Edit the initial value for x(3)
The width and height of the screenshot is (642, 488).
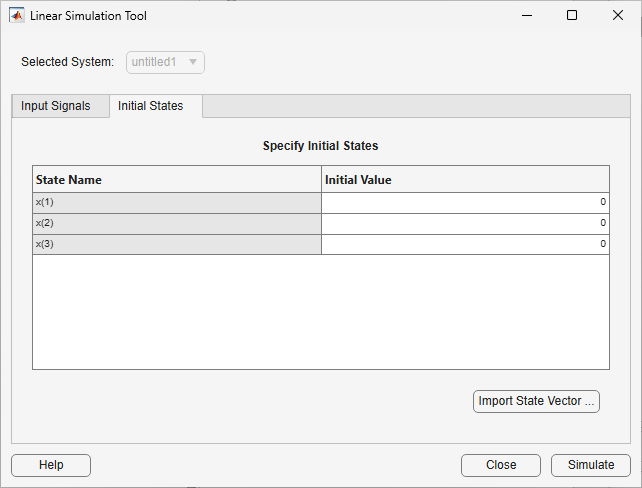coord(465,244)
